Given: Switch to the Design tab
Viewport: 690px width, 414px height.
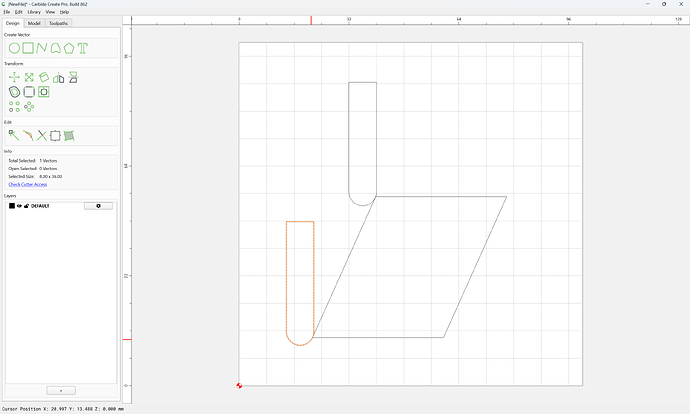Looking at the screenshot, I should point(12,23).
